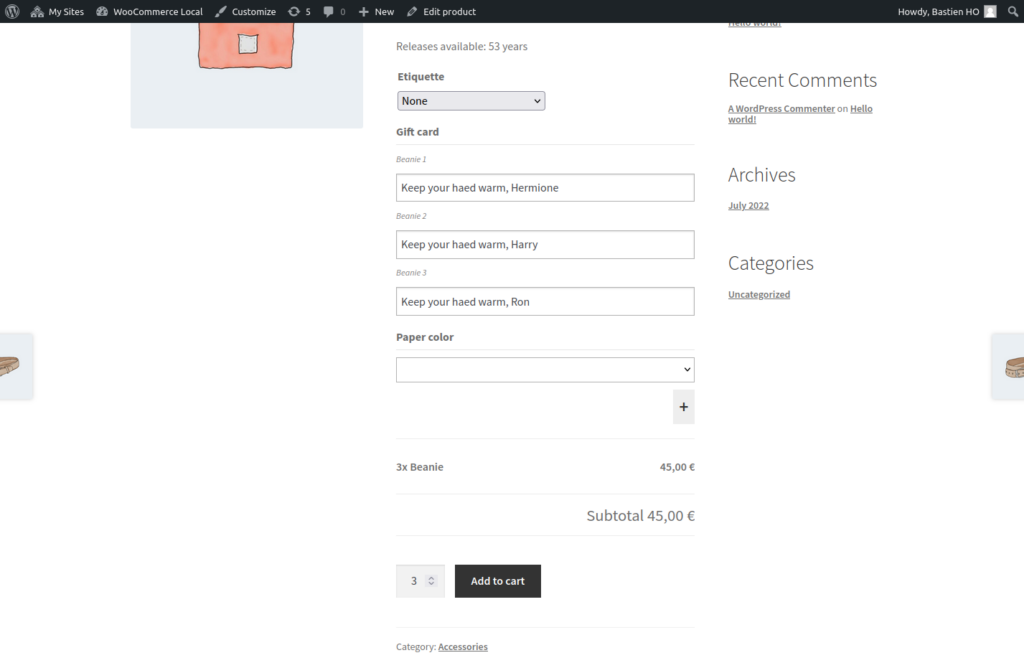Go to previous product thumbnail on left

point(14,366)
